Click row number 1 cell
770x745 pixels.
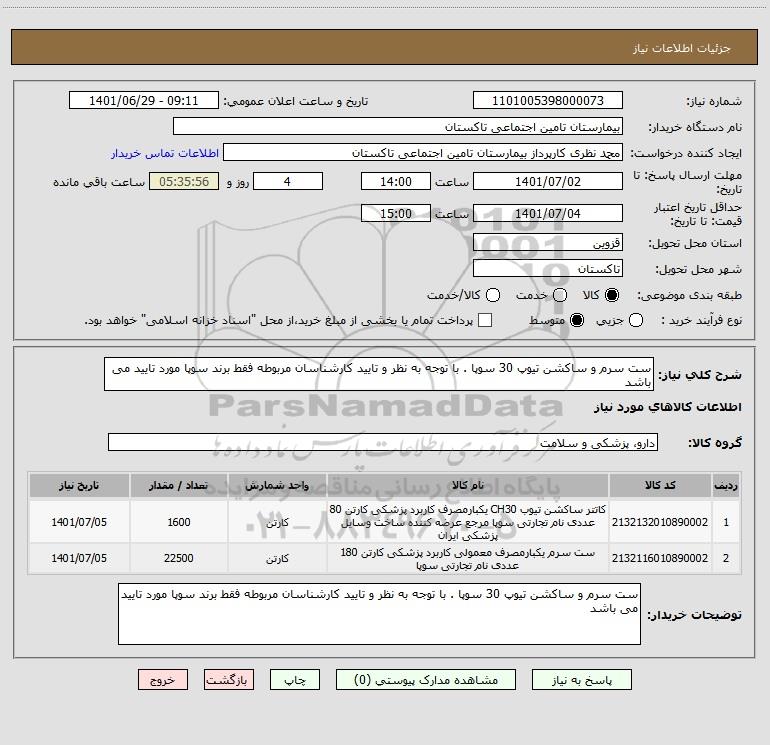[x=726, y=522]
